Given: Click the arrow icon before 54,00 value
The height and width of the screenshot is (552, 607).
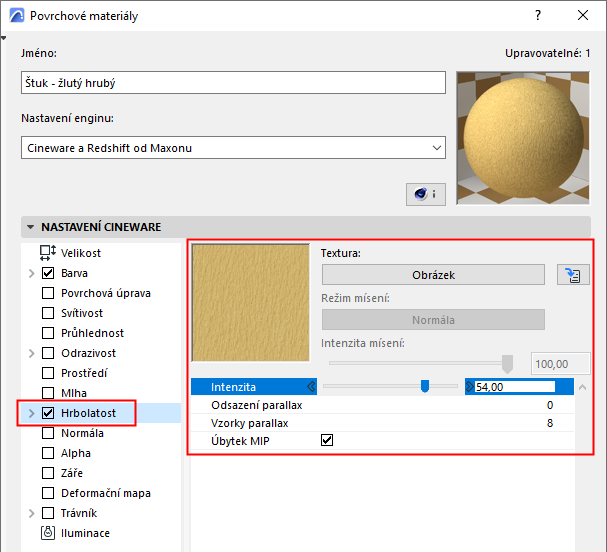Looking at the screenshot, I should click(470, 386).
